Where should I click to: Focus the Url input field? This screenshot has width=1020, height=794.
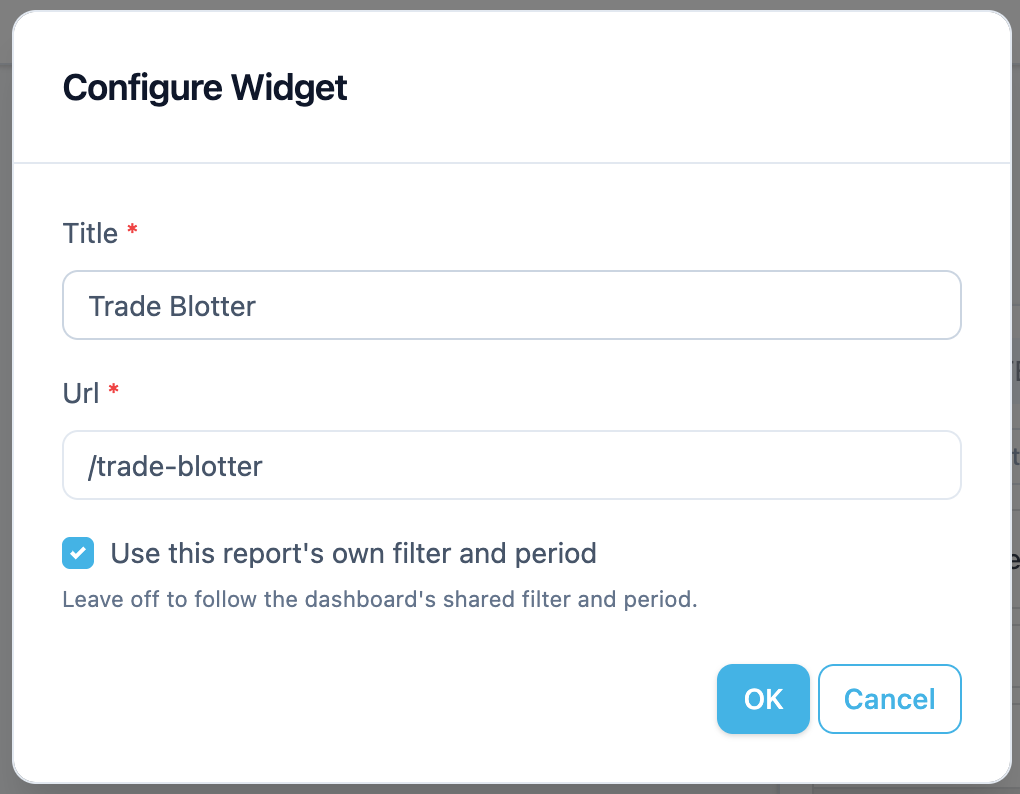point(511,465)
